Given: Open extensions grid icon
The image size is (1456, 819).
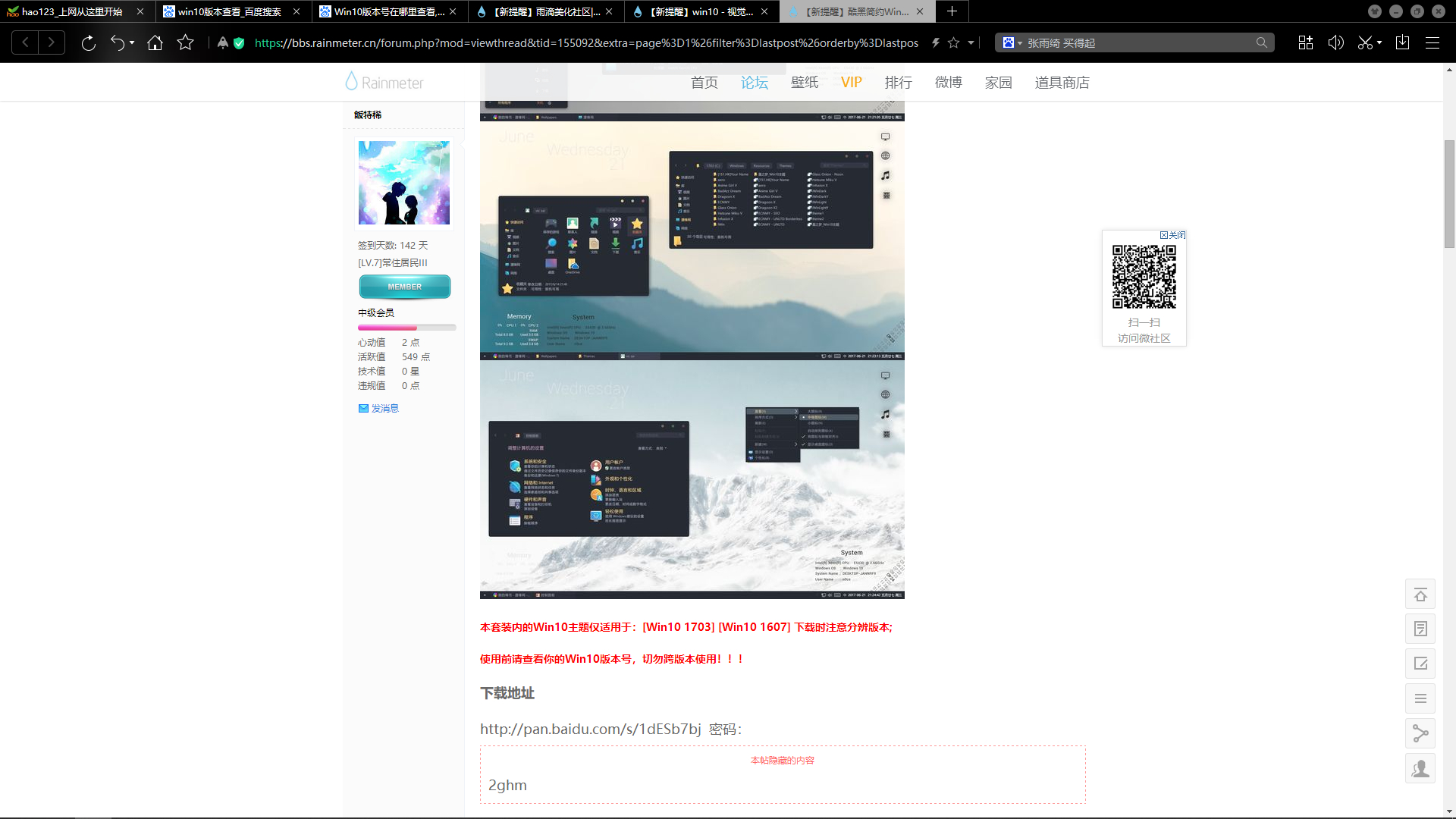Looking at the screenshot, I should pos(1305,43).
